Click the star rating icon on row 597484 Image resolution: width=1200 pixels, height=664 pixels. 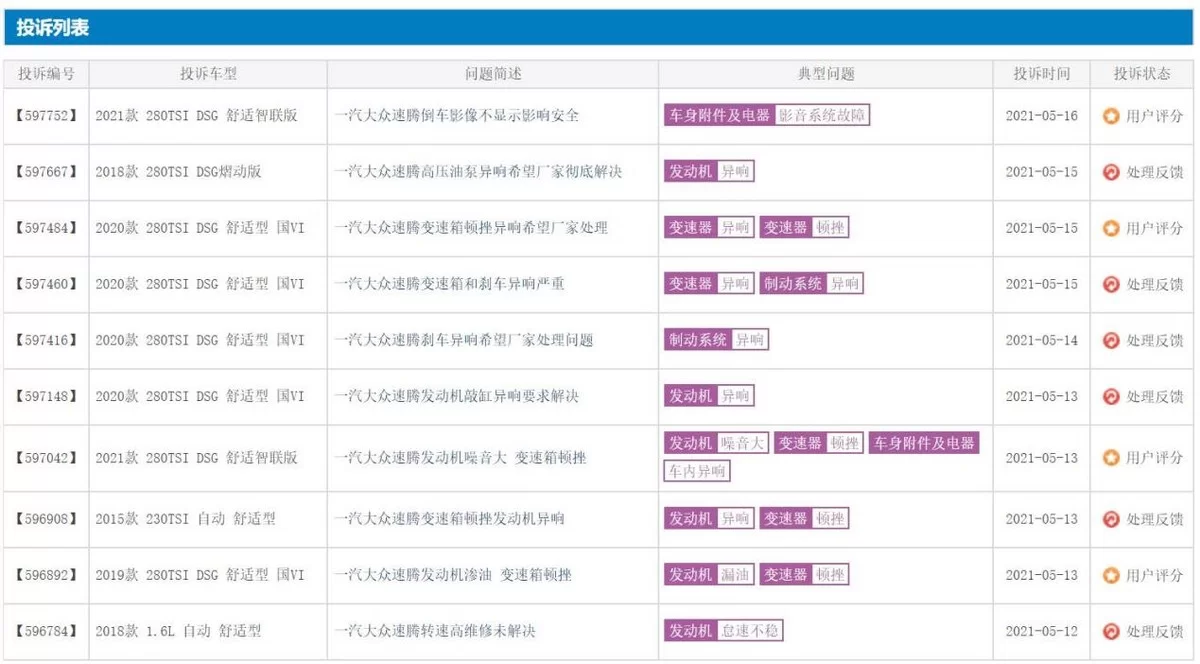coord(1114,227)
